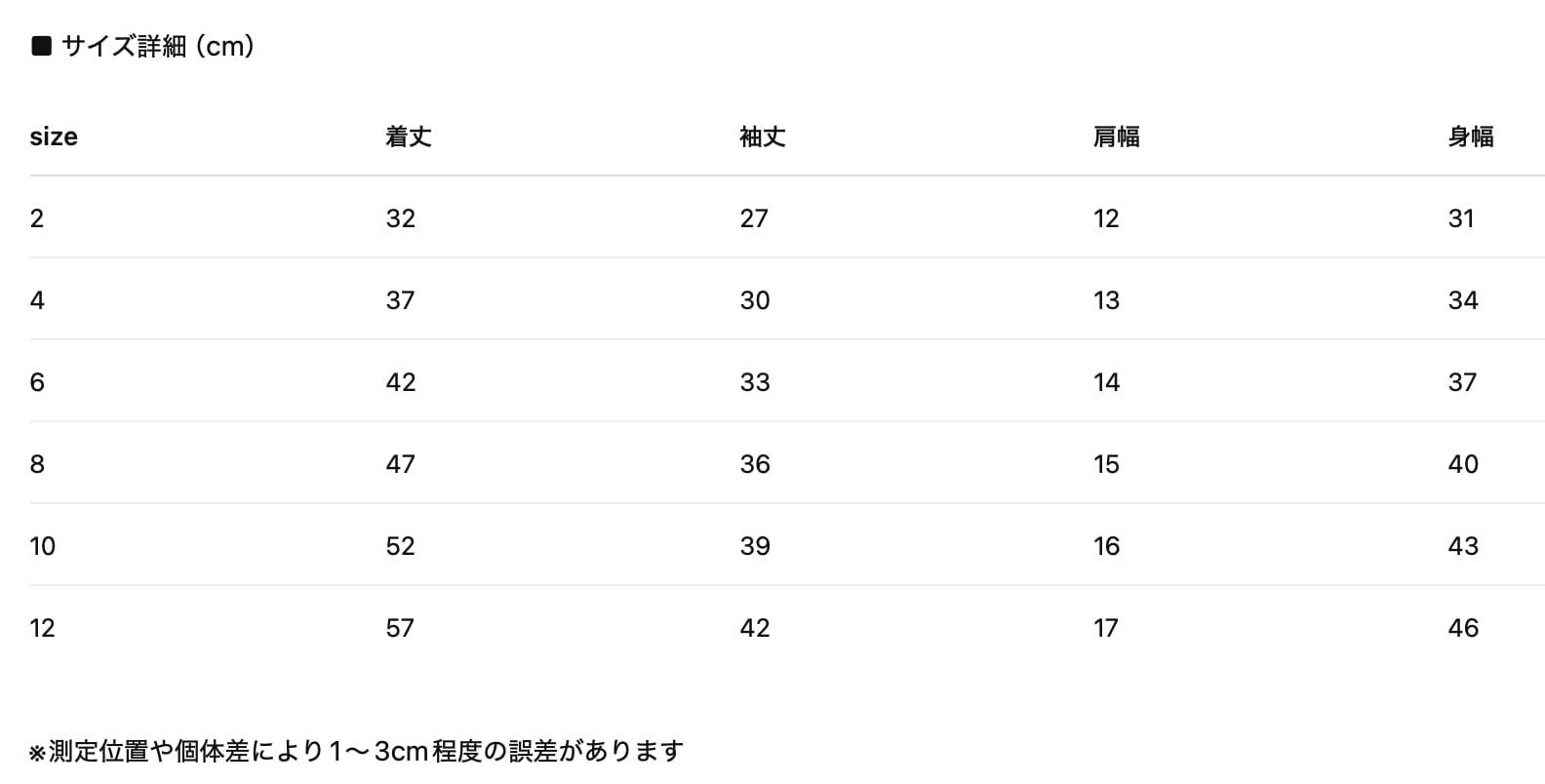Click the black square bullet before サイズ詳細
This screenshot has height=784, width=1545.
pyautogui.click(x=41, y=46)
